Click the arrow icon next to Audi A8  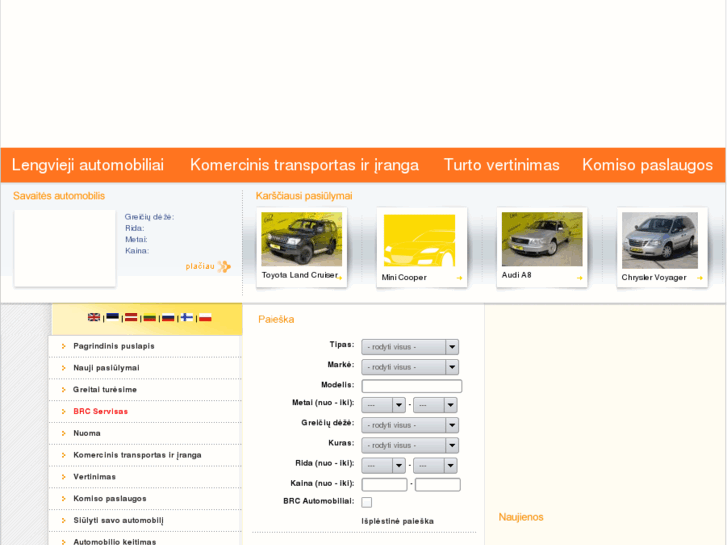coord(580,278)
